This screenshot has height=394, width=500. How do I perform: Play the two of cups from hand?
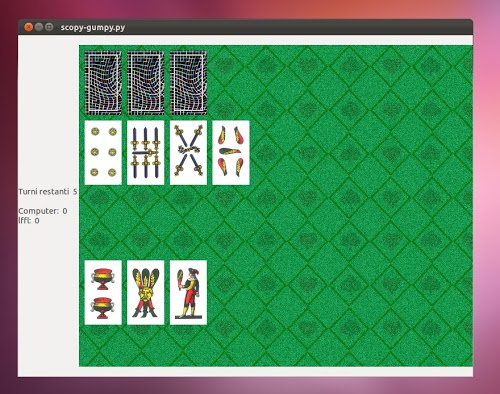[x=103, y=292]
